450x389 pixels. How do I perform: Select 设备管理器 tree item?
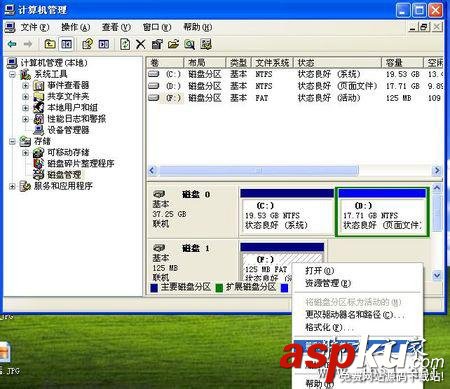click(x=68, y=130)
